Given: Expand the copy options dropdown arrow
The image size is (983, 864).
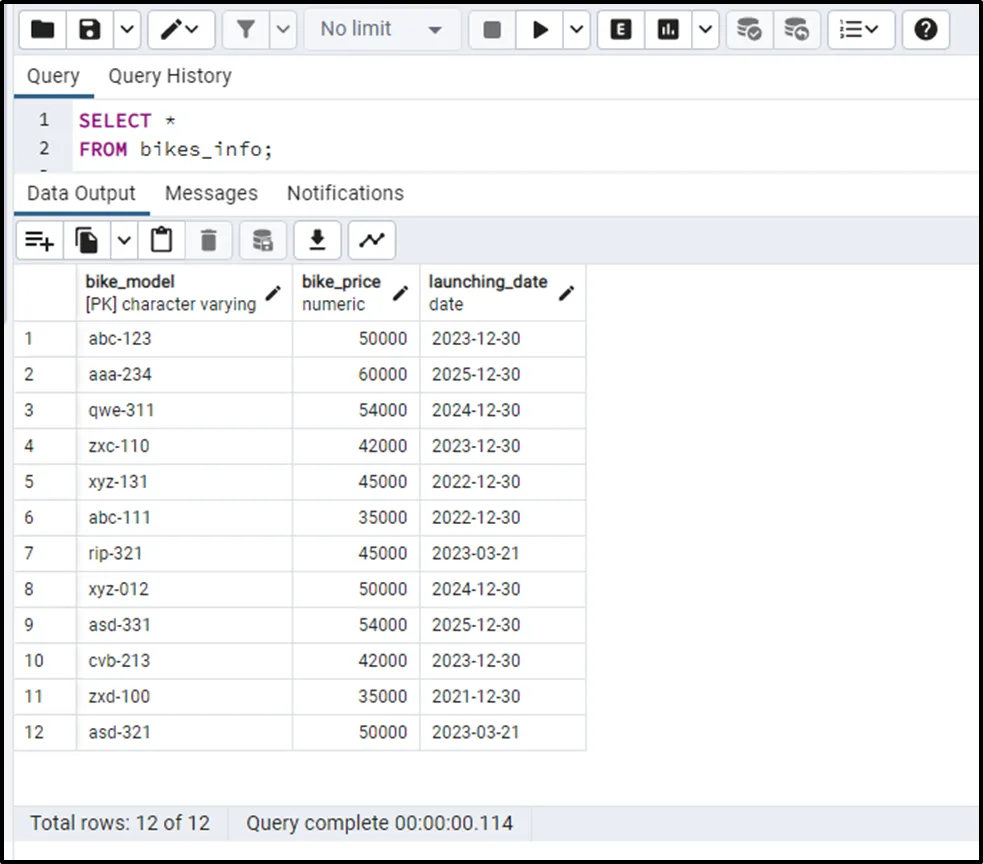Looking at the screenshot, I should [124, 240].
